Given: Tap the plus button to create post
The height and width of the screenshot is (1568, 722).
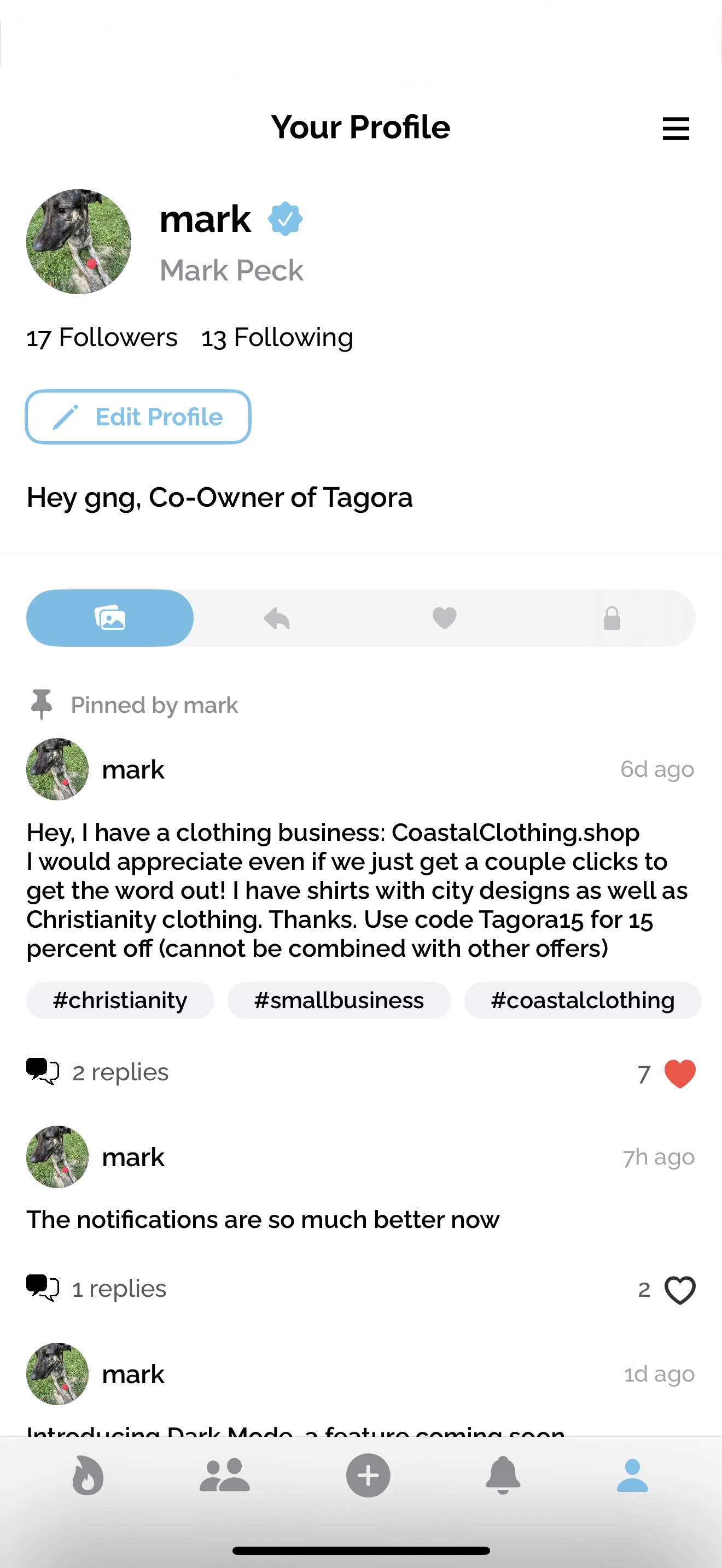Looking at the screenshot, I should point(368,1476).
